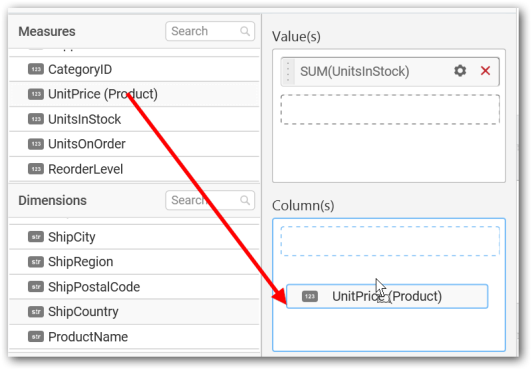Select ShipRegion dimension

pyautogui.click(x=134, y=262)
